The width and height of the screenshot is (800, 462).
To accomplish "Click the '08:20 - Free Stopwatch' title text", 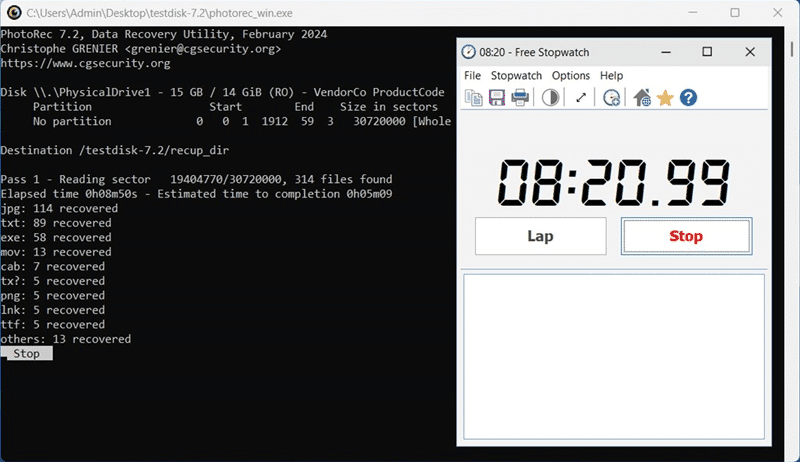I will [x=534, y=53].
